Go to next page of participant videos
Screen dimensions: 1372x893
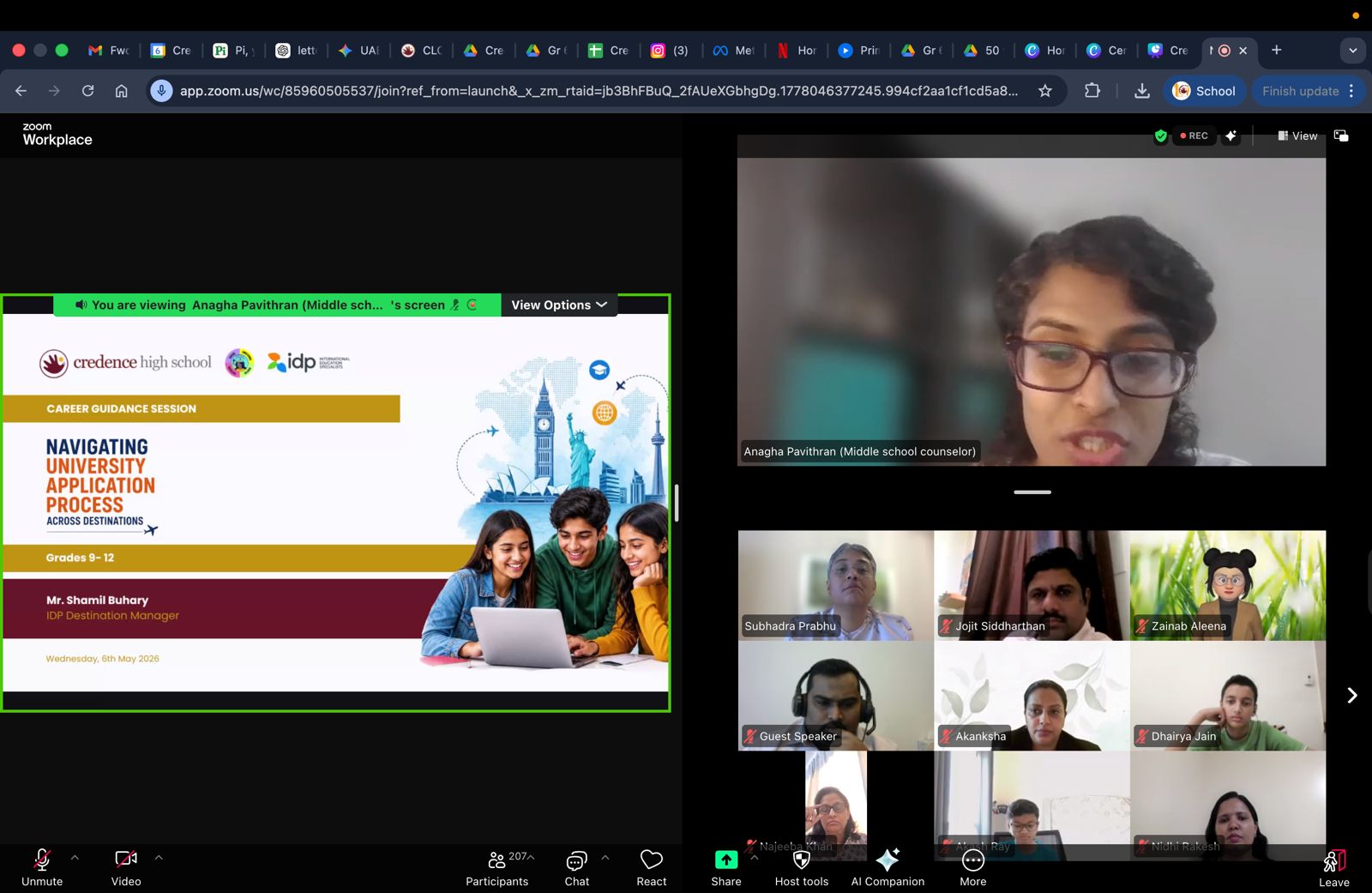coord(1351,695)
